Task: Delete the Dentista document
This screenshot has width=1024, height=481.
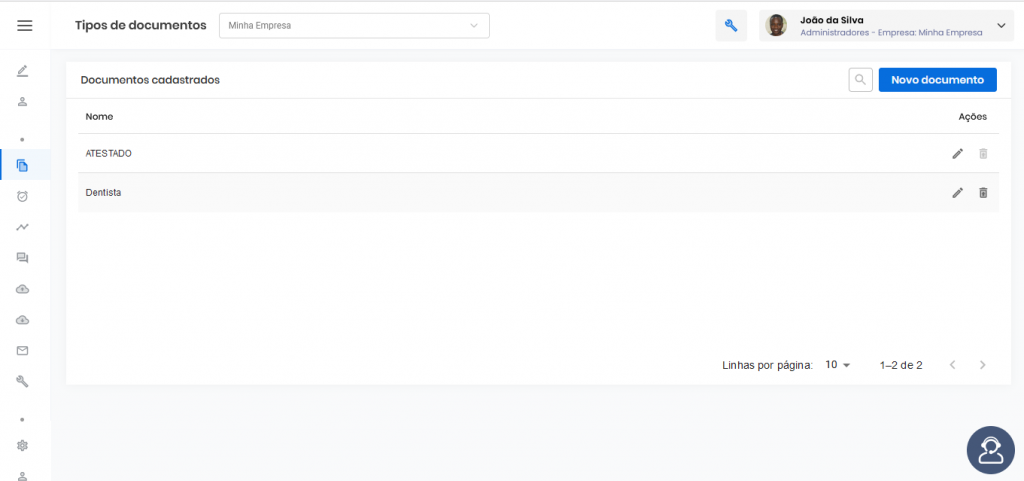Action: click(x=983, y=193)
